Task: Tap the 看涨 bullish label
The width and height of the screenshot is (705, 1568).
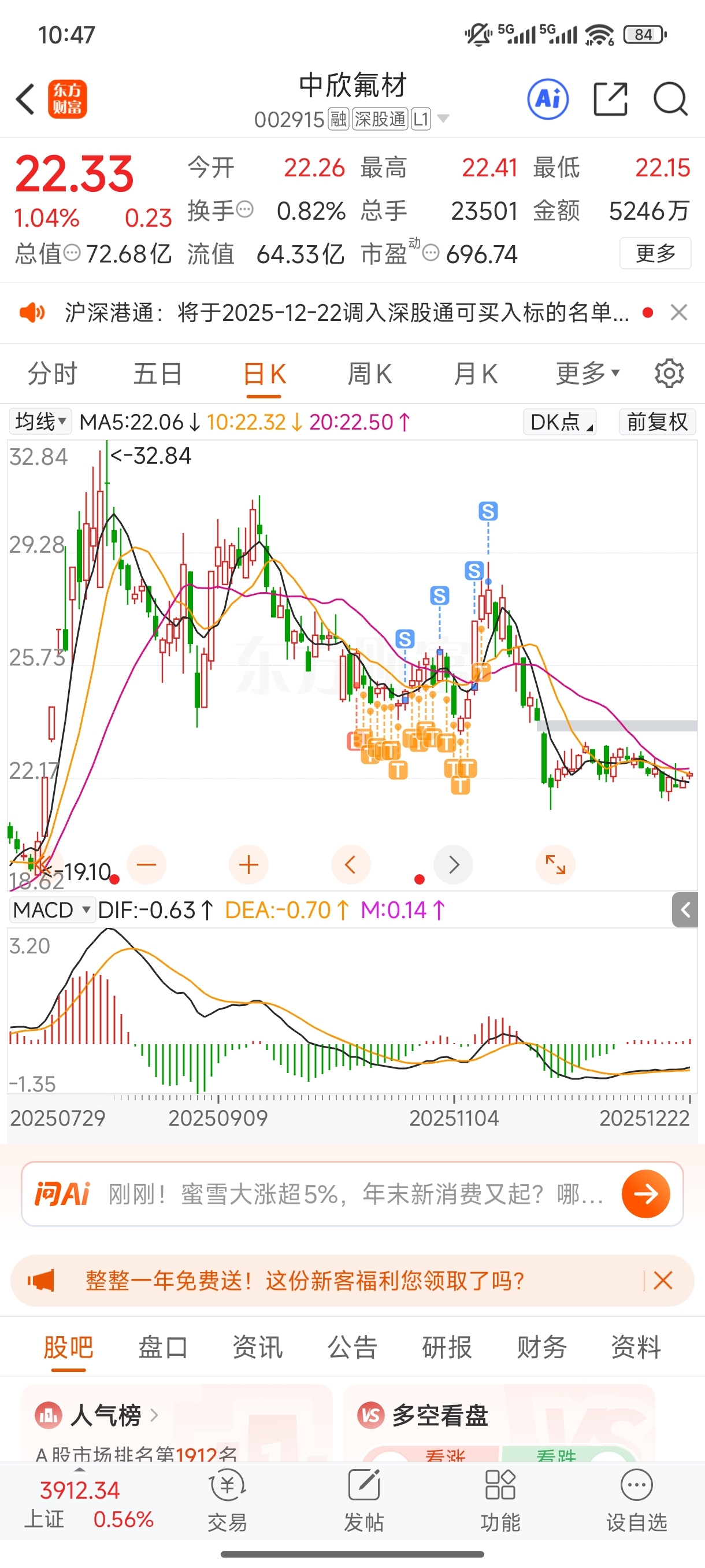Action: point(446,1456)
